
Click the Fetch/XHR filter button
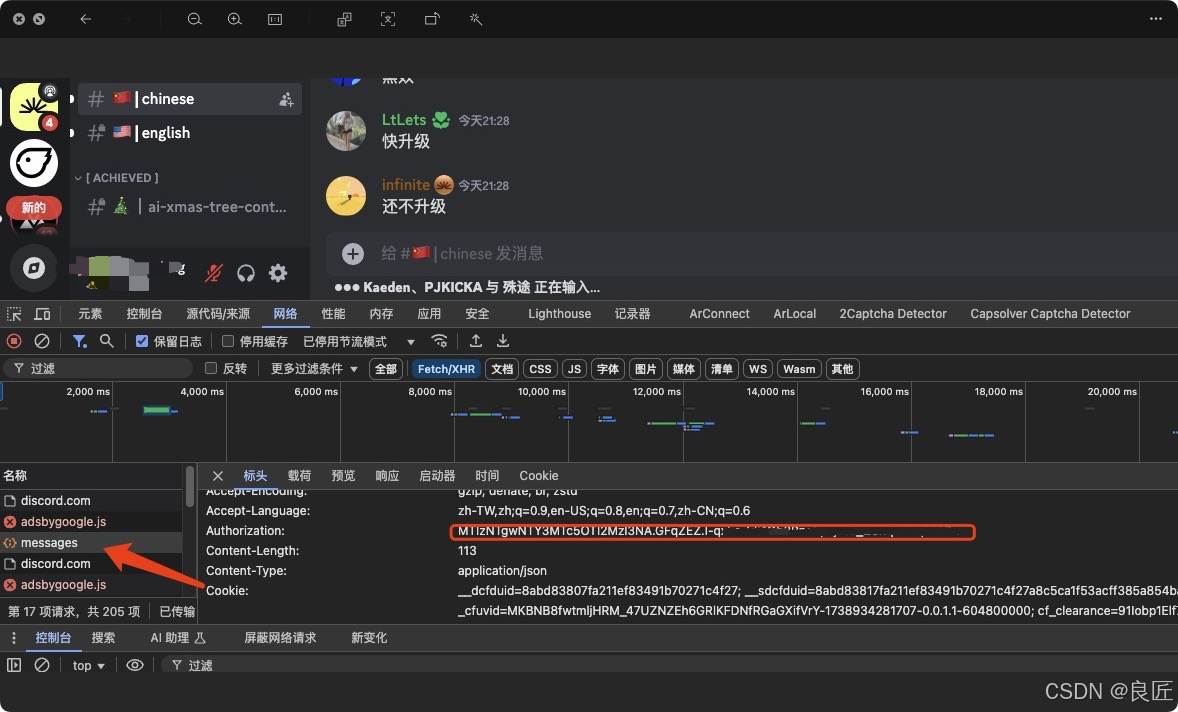446,368
